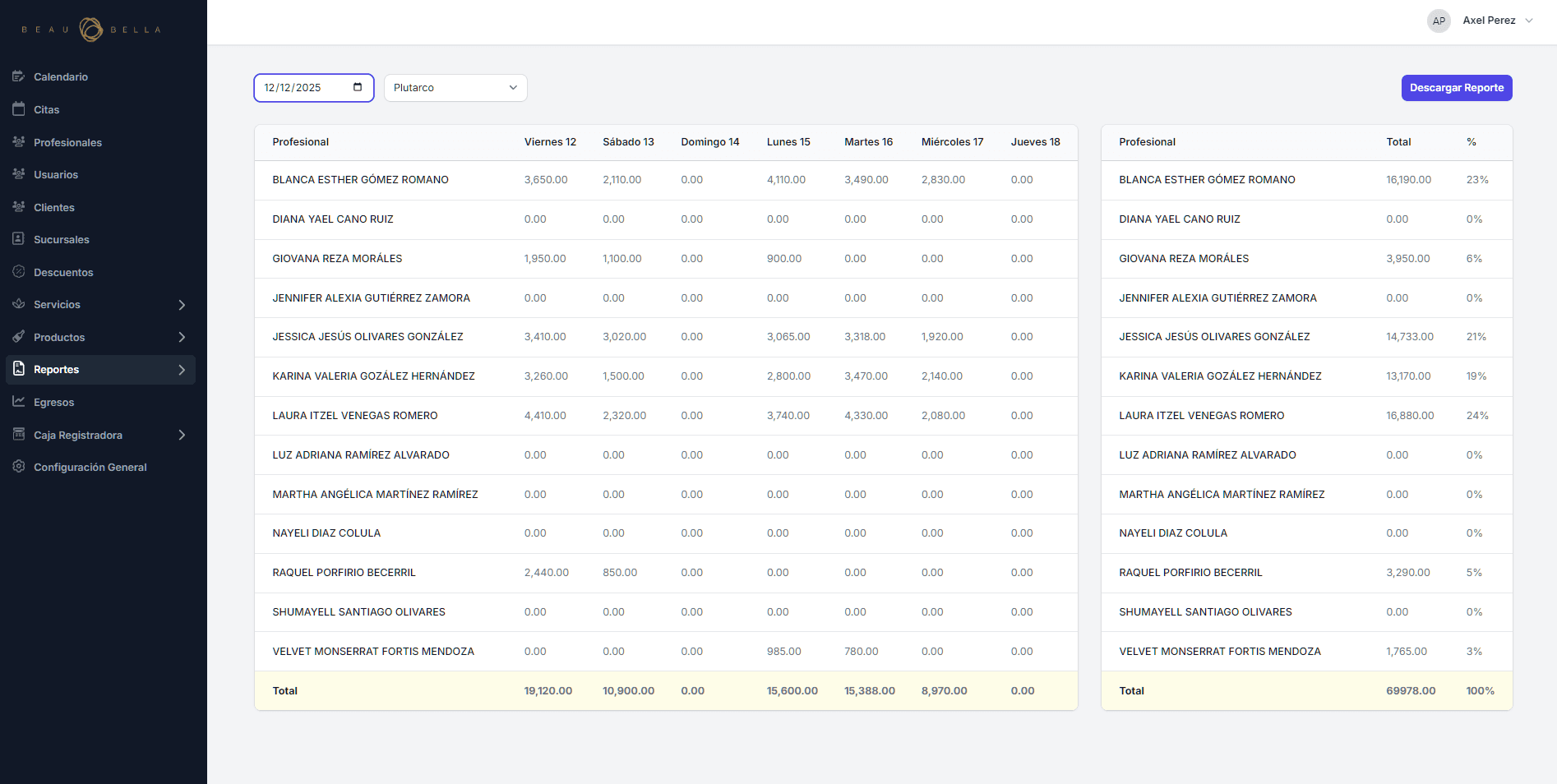
Task: Expand the Productos submenu chevron
Action: [182, 337]
